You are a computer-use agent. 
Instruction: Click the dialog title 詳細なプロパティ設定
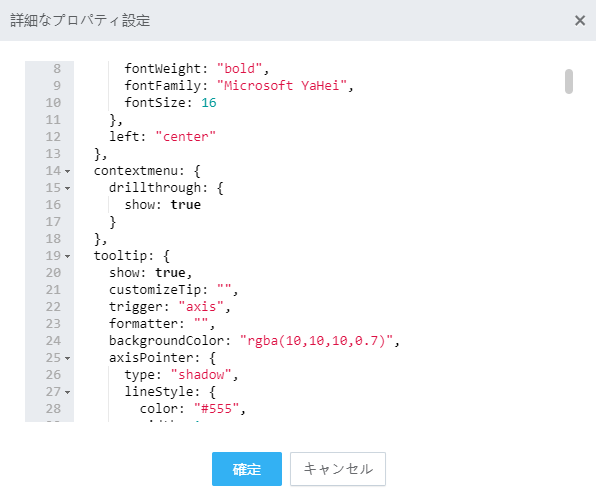(80, 21)
